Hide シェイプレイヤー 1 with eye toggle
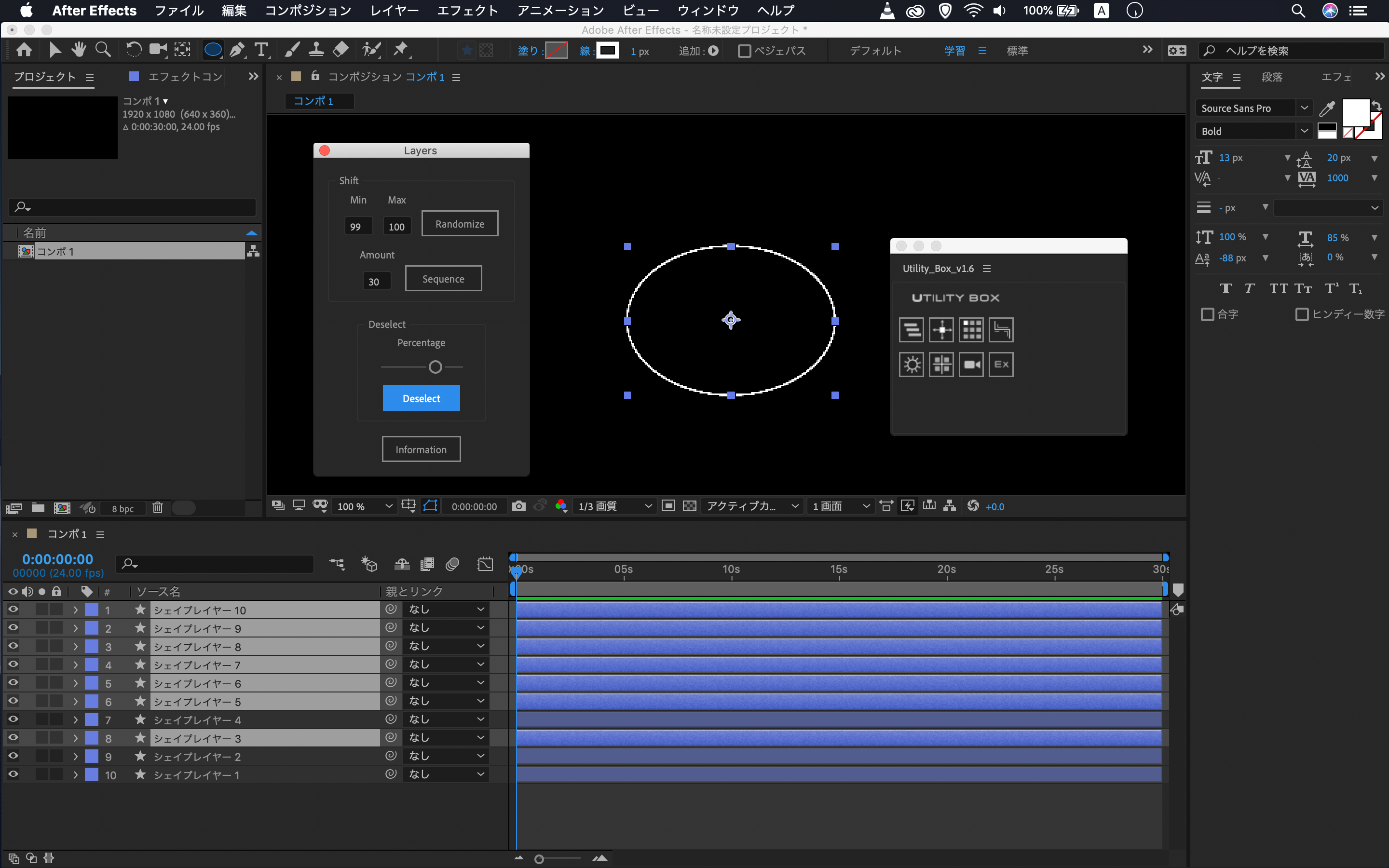Screen dimensions: 1389x868 13,774
